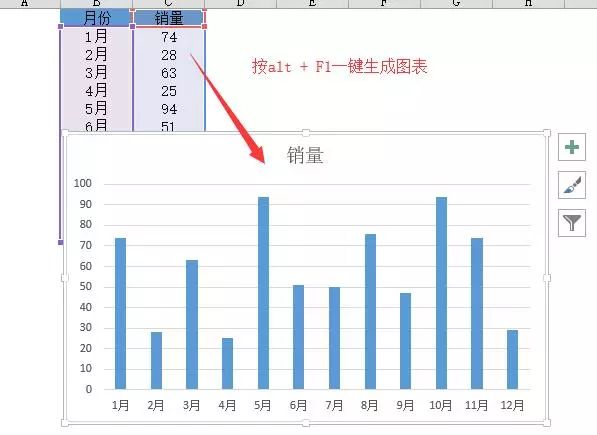Viewport: 597px width, 435px height.
Task: Click the chart's top-right resize handle
Action: [x=547, y=133]
